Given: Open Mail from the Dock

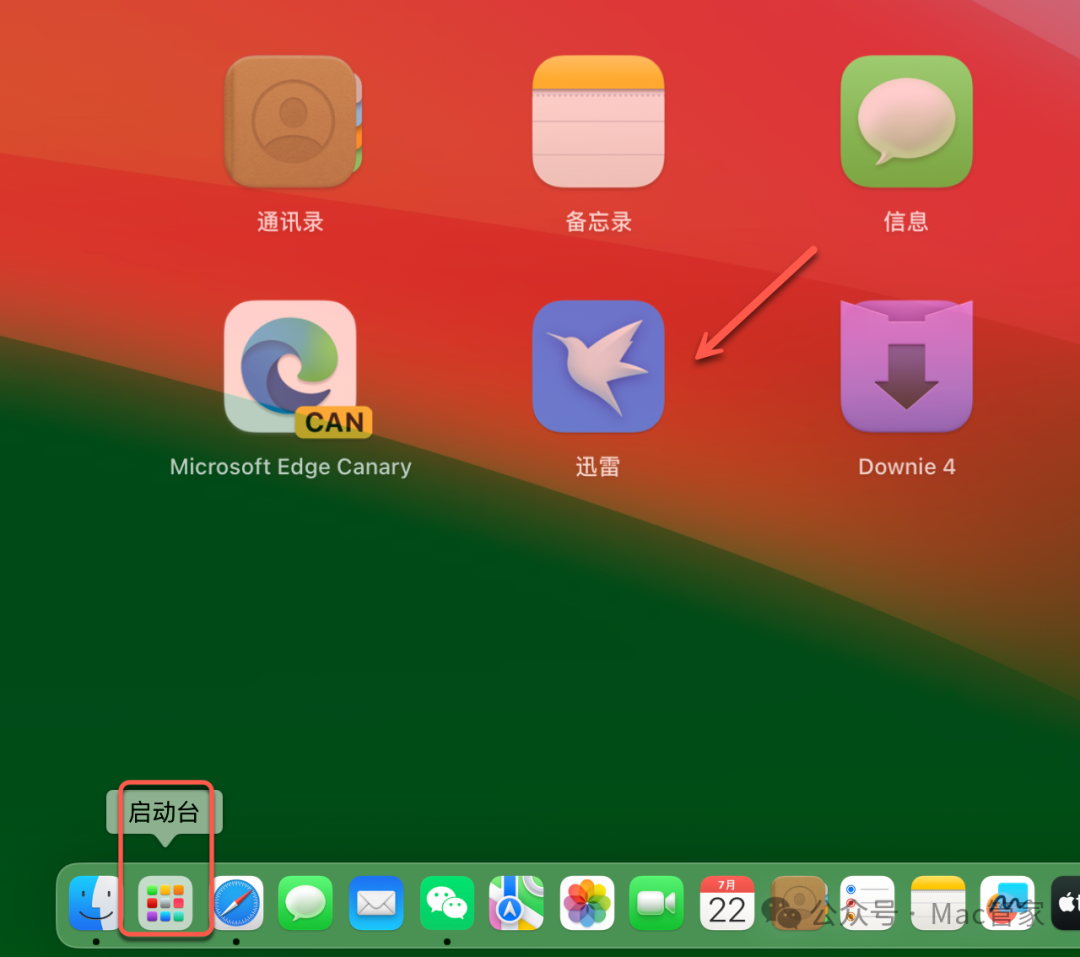Looking at the screenshot, I should click(376, 903).
